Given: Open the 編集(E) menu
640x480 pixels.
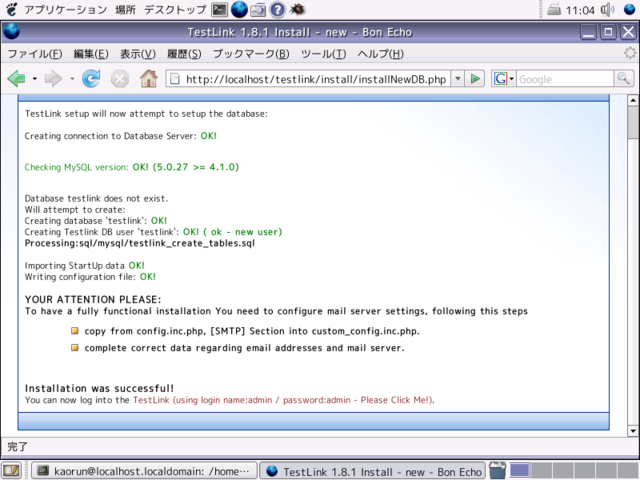Looking at the screenshot, I should pyautogui.click(x=91, y=54).
